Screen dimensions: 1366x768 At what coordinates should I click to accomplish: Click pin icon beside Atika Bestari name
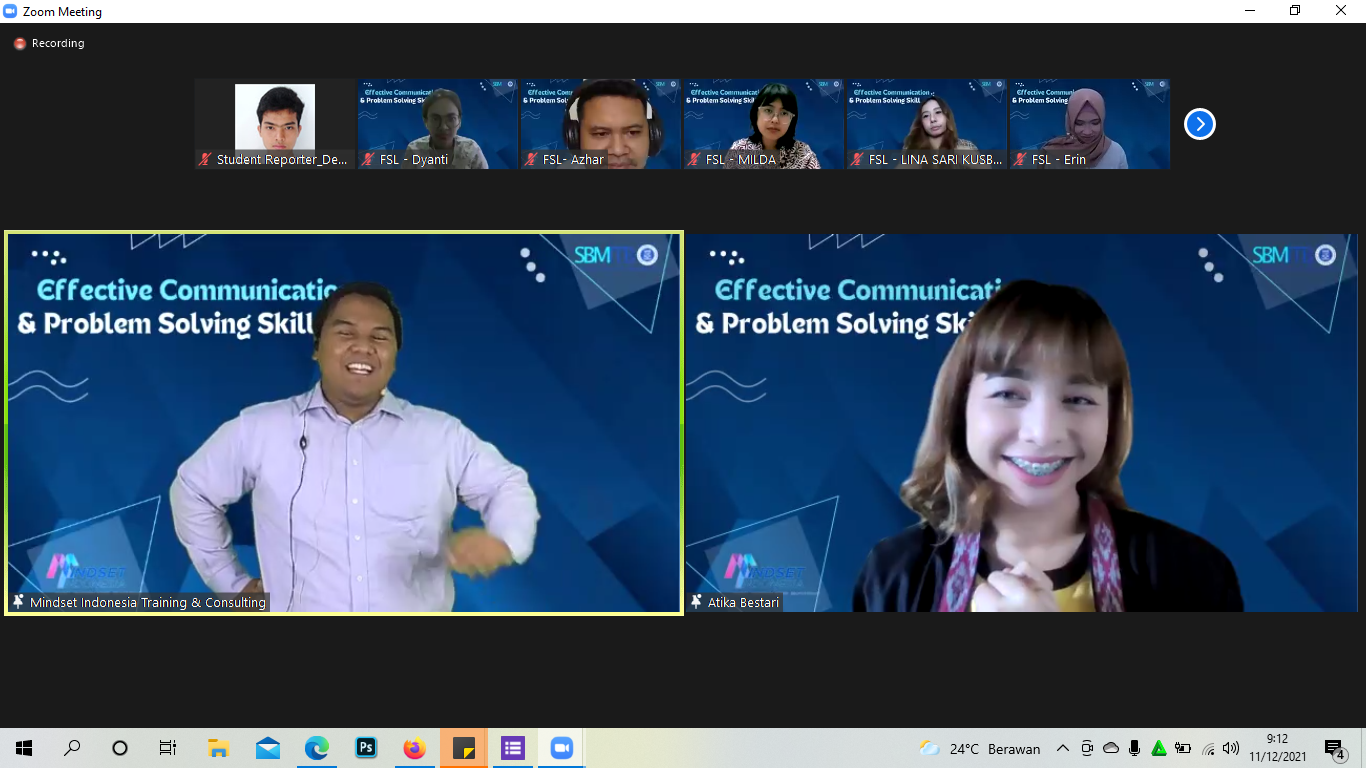coord(696,602)
